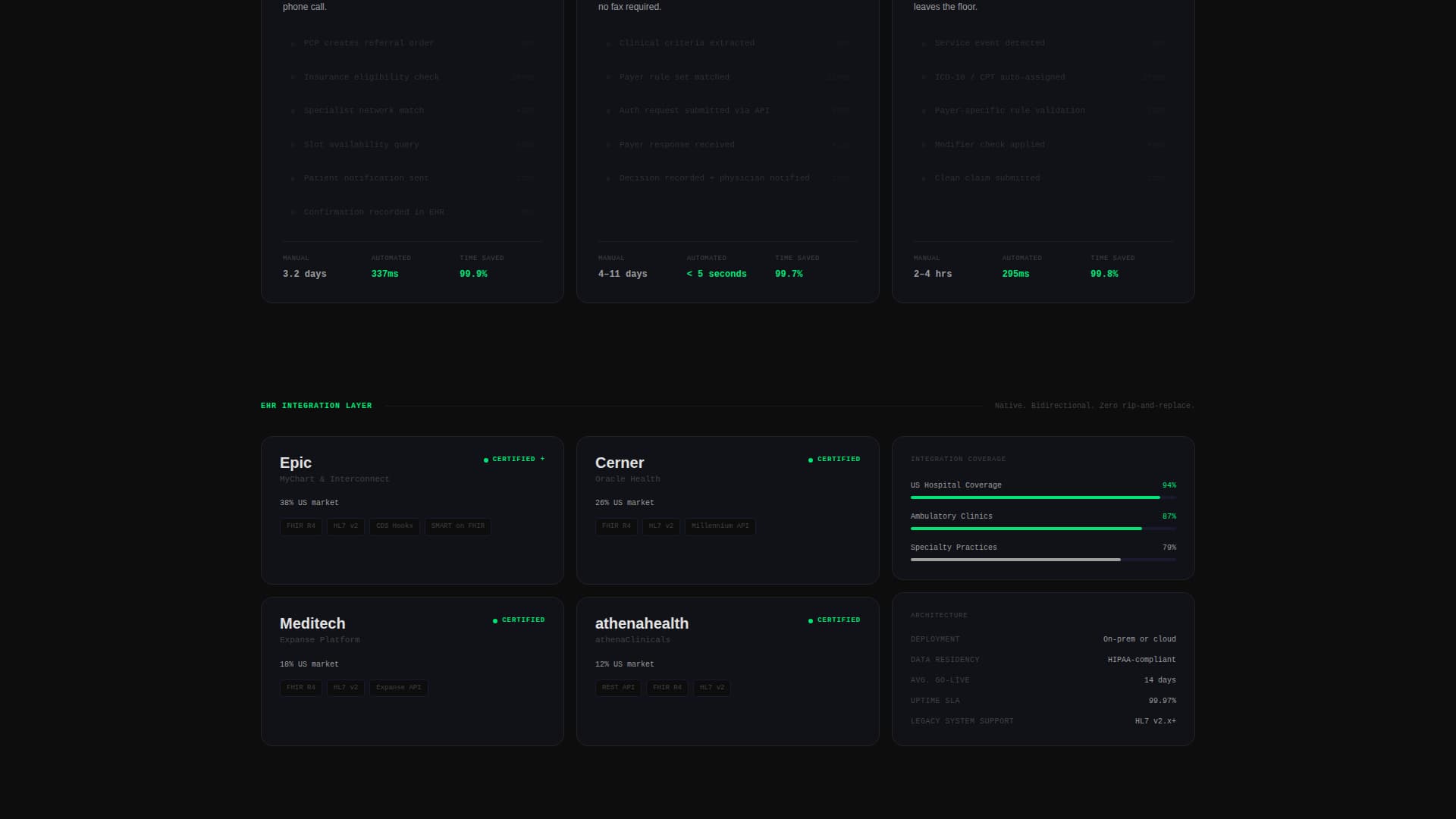Click the 'Modifier check applied' step

[x=990, y=145]
